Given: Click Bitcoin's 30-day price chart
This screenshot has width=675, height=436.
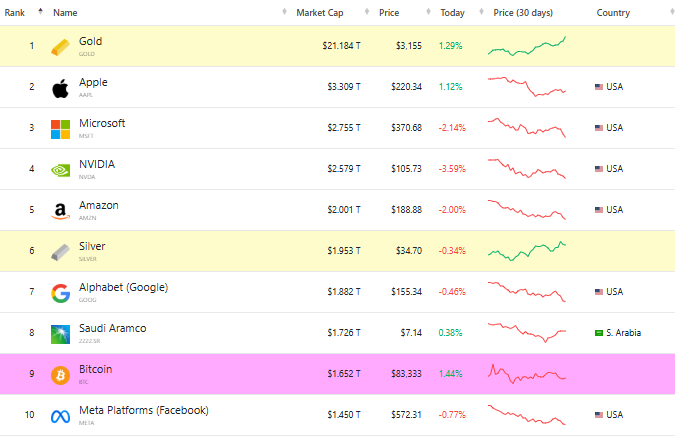Looking at the screenshot, I should tap(526, 374).
